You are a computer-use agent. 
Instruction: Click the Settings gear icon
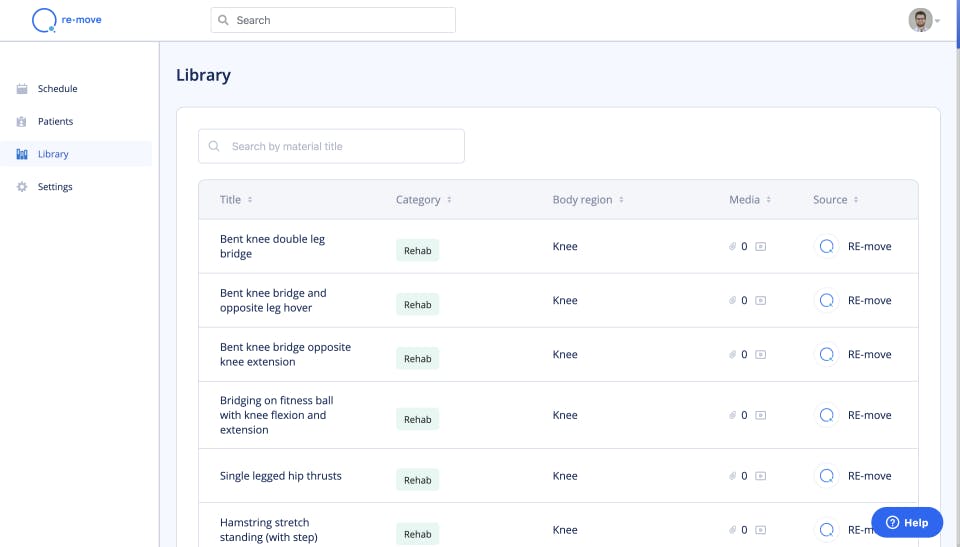click(22, 187)
